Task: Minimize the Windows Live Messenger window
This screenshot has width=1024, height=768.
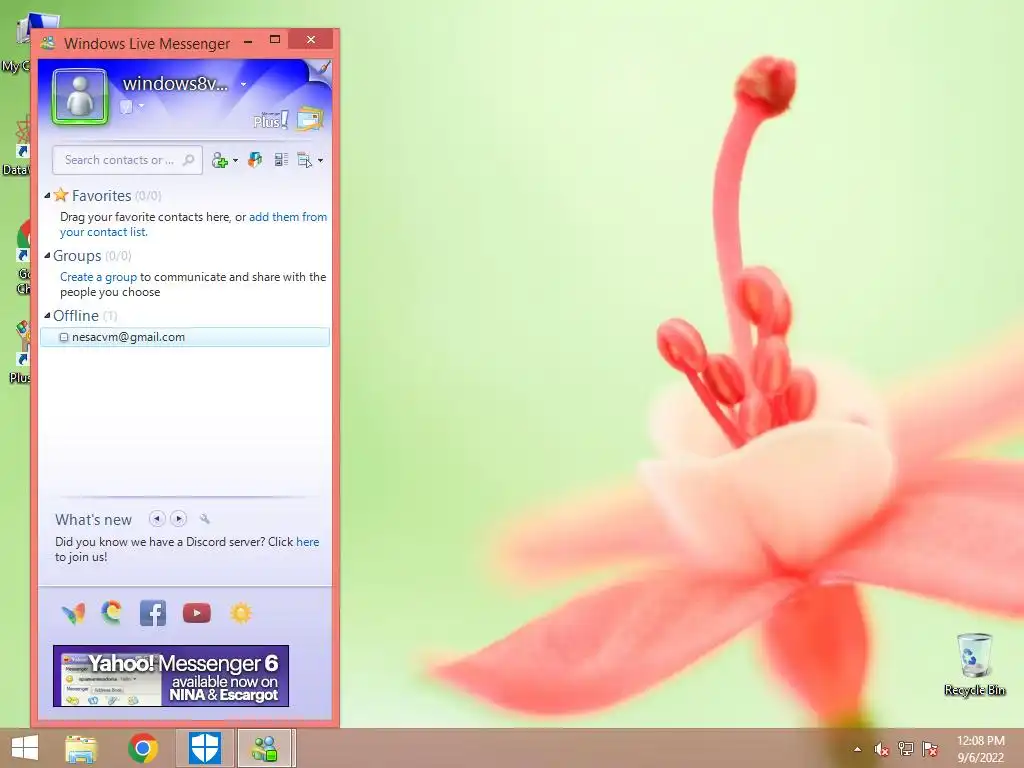Action: 248,41
